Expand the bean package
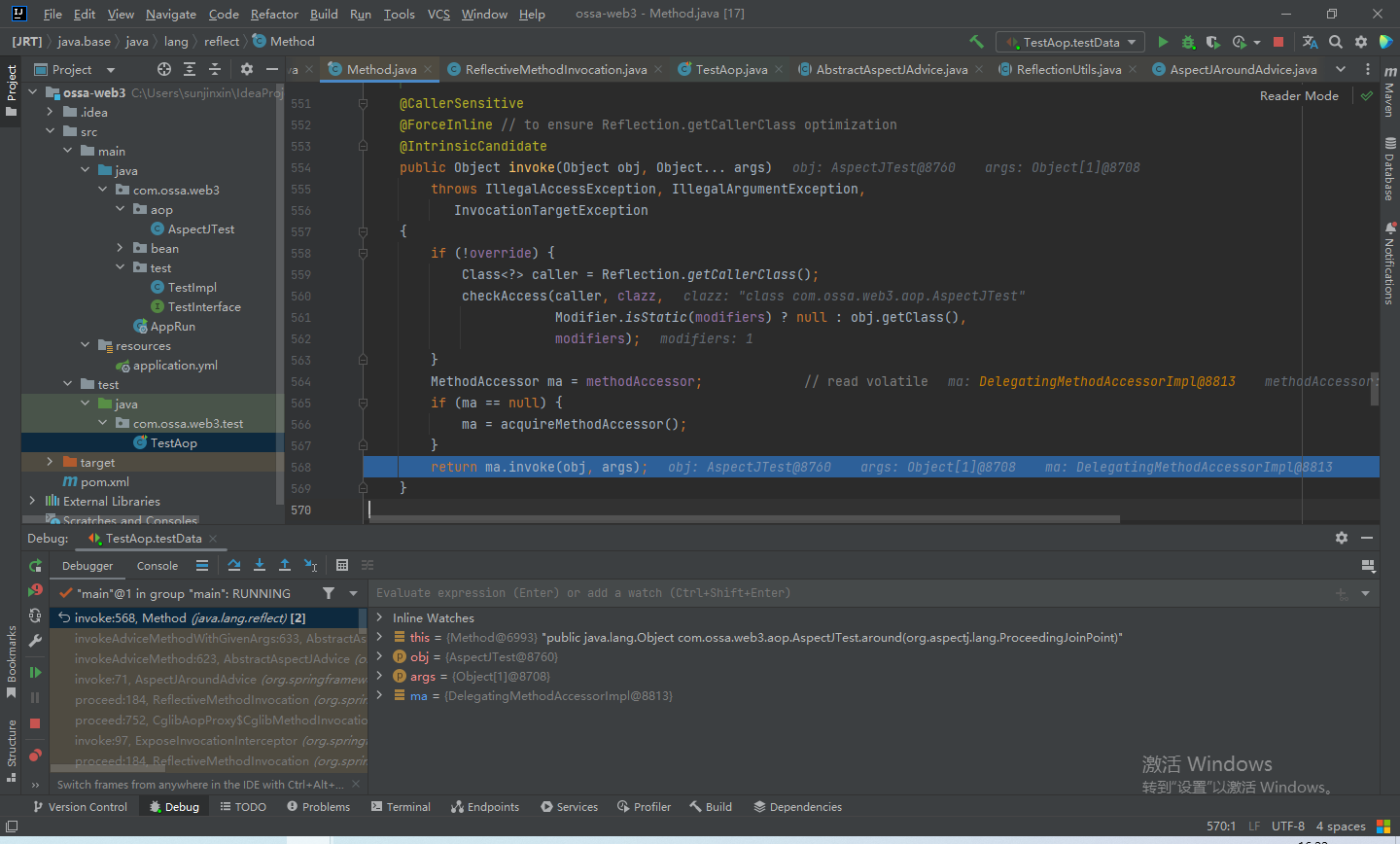The height and width of the screenshot is (844, 1400). (121, 248)
